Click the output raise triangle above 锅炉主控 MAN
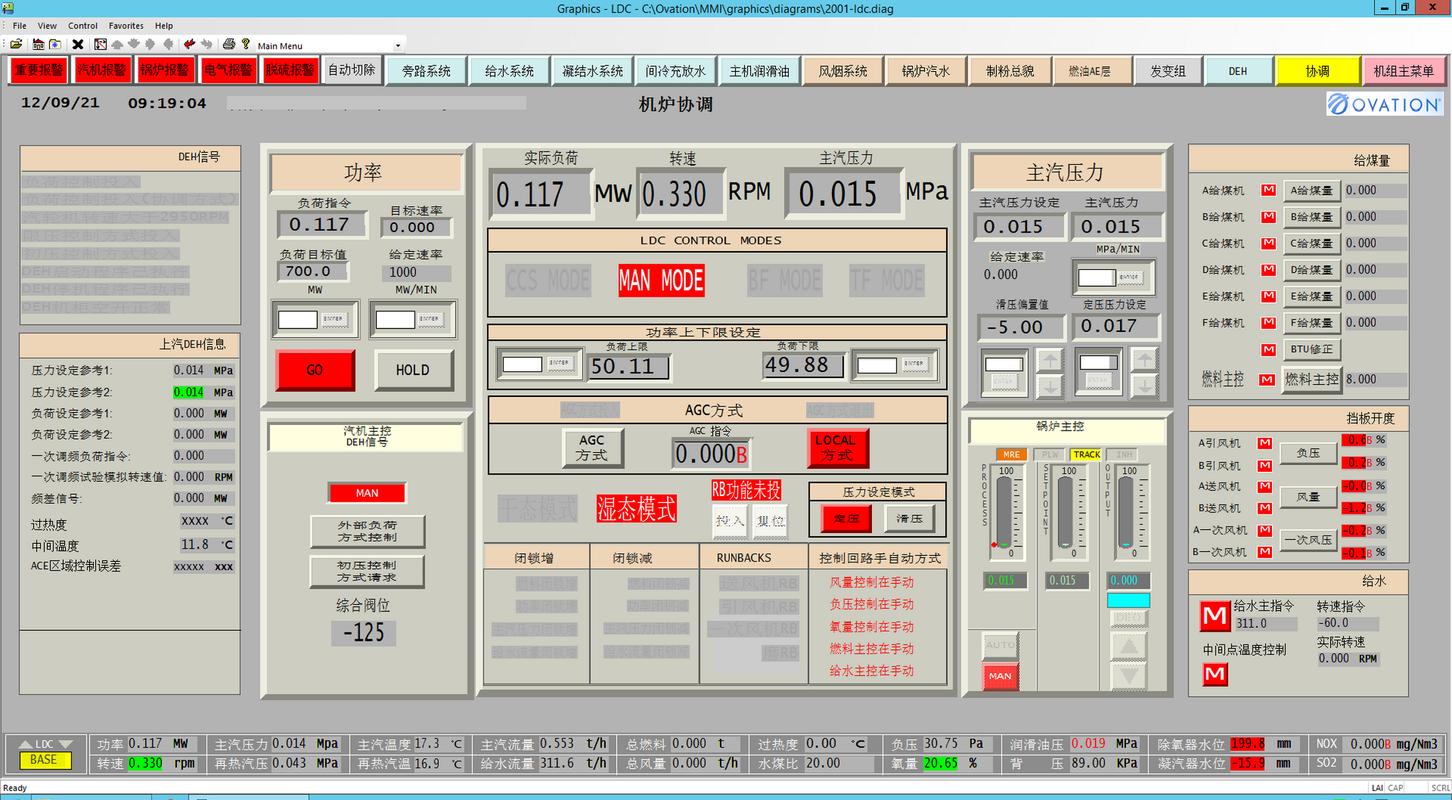 1127,645
